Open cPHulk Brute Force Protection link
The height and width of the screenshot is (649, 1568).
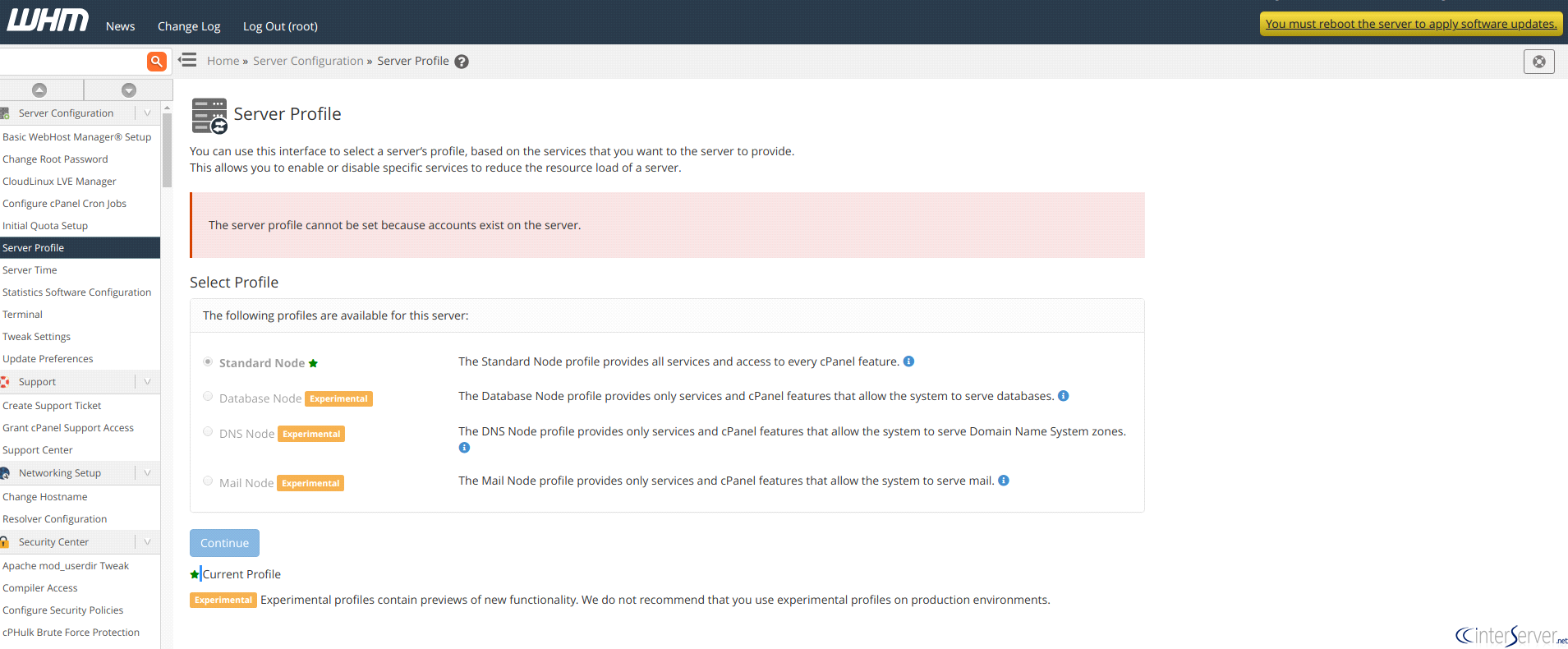point(71,633)
